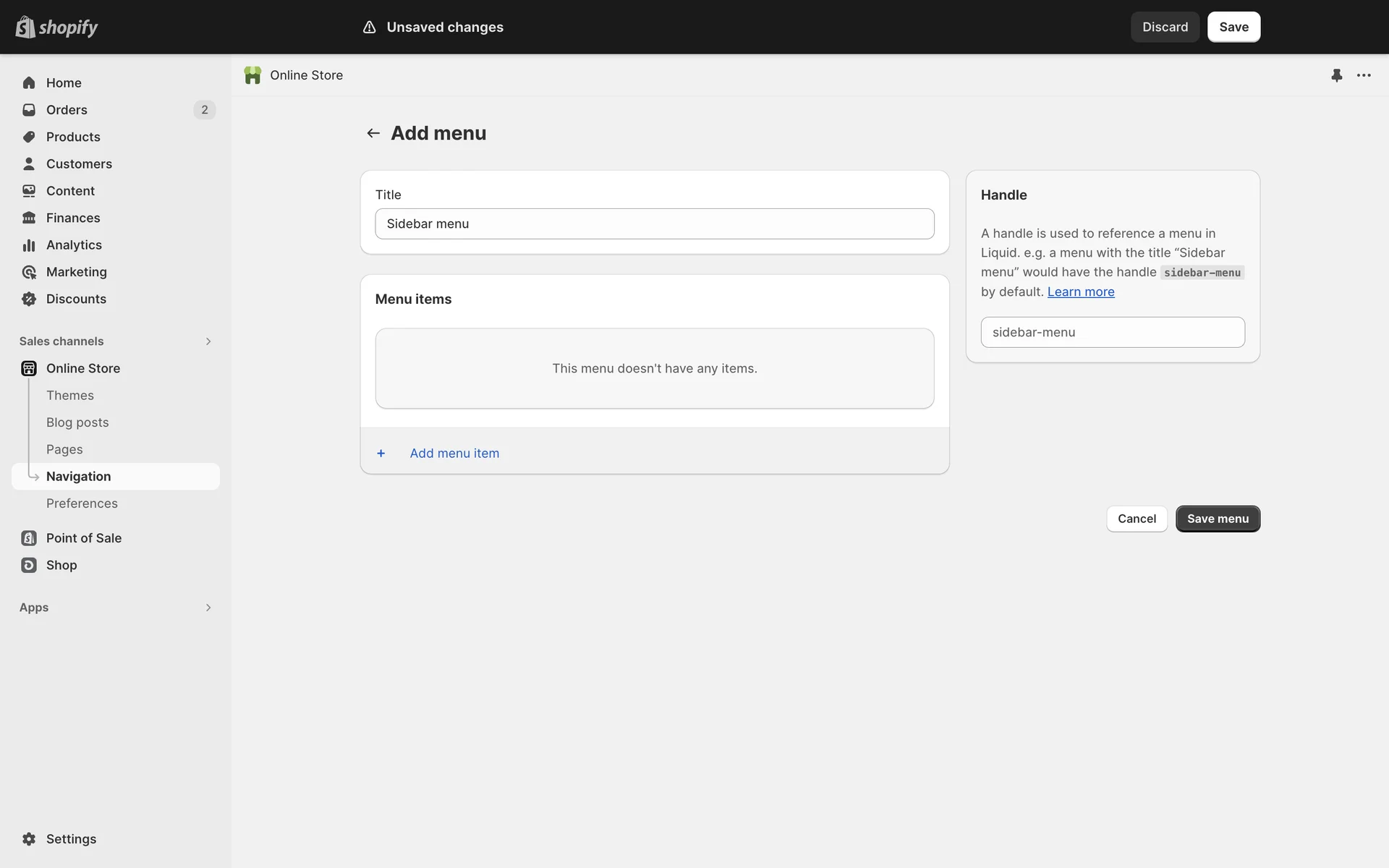This screenshot has width=1389, height=868.
Task: Open Themes under Online Store
Action: point(70,396)
